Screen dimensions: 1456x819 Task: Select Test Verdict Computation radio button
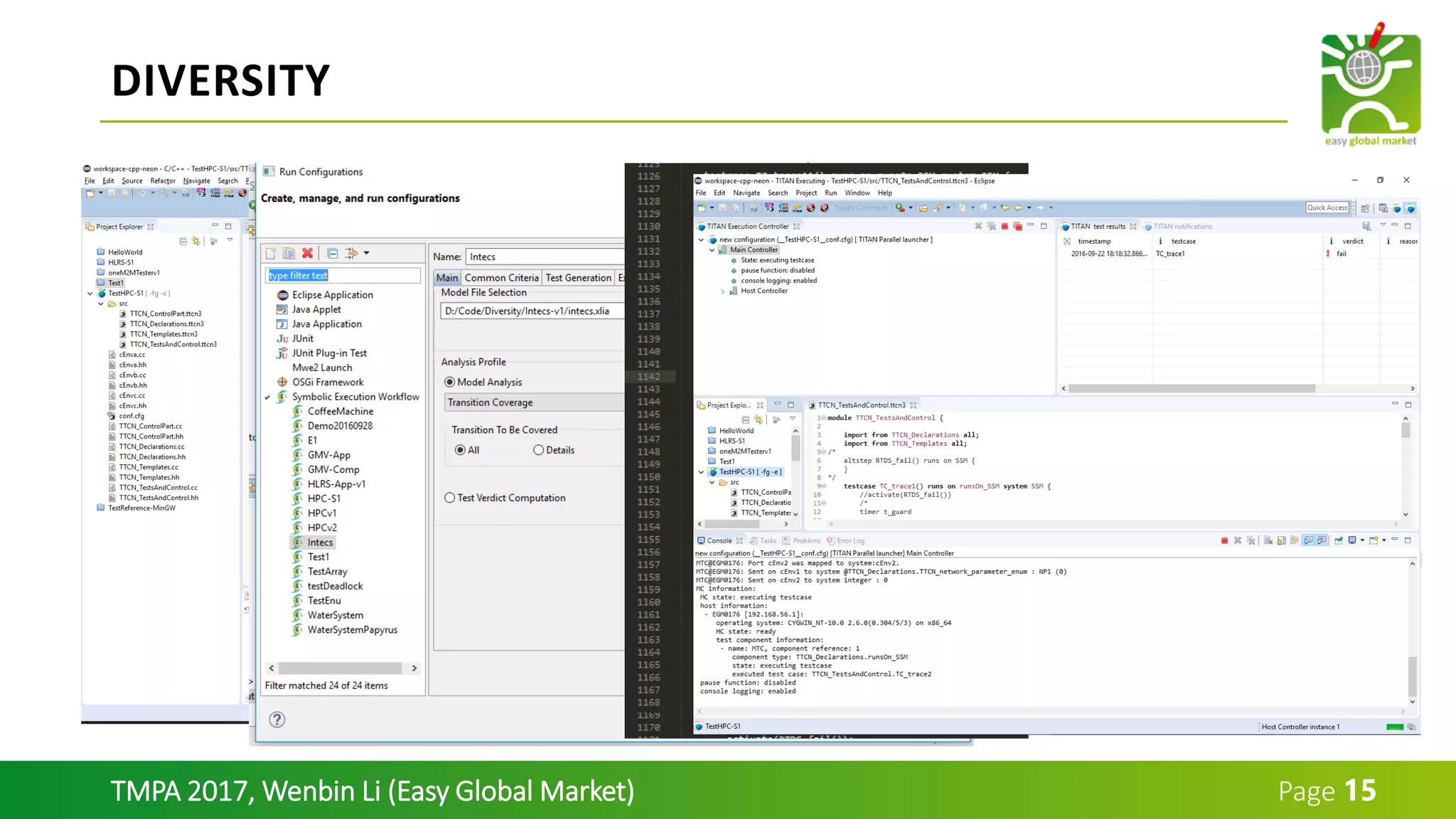click(x=449, y=498)
